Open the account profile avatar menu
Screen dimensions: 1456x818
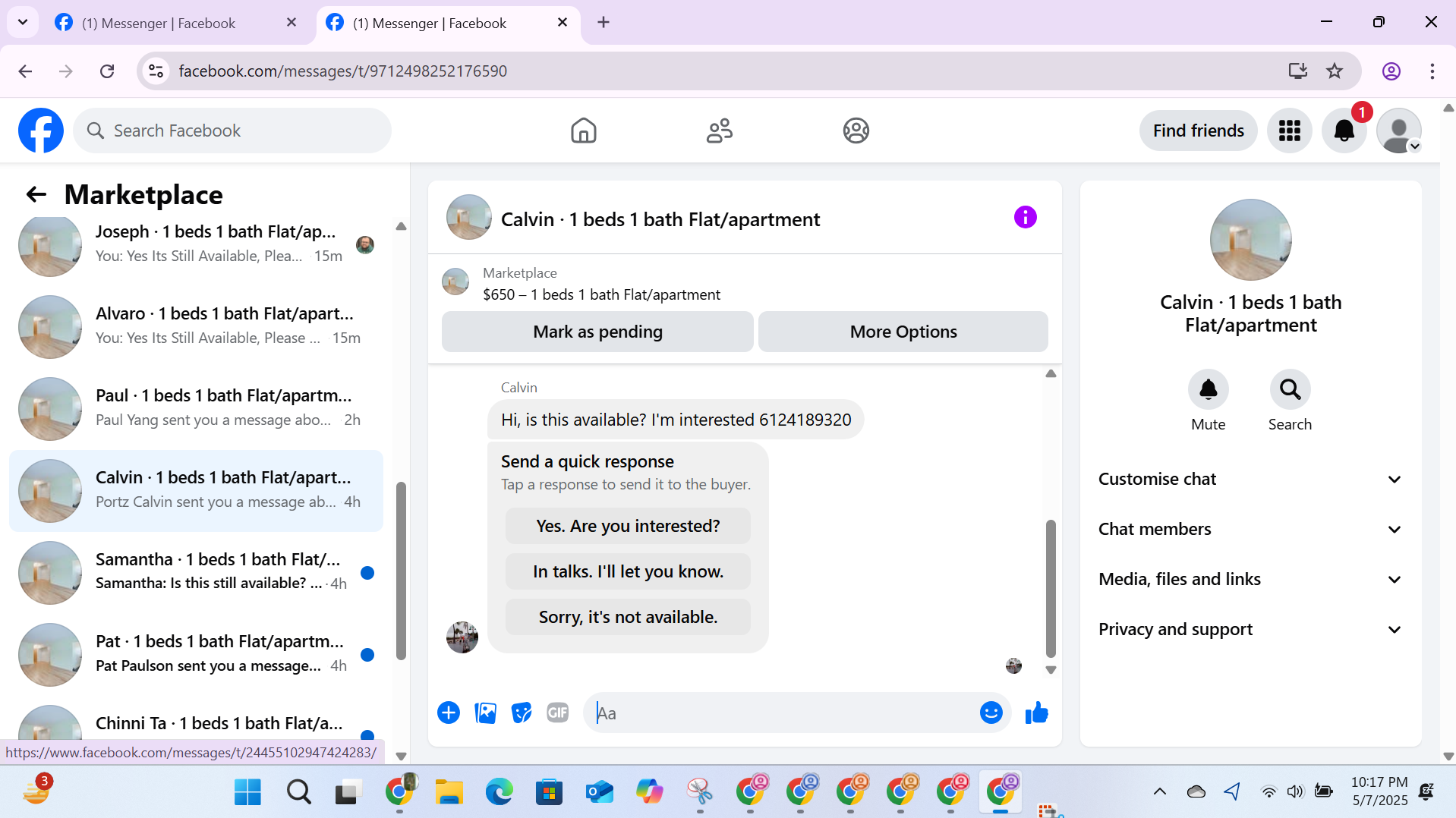point(1399,131)
